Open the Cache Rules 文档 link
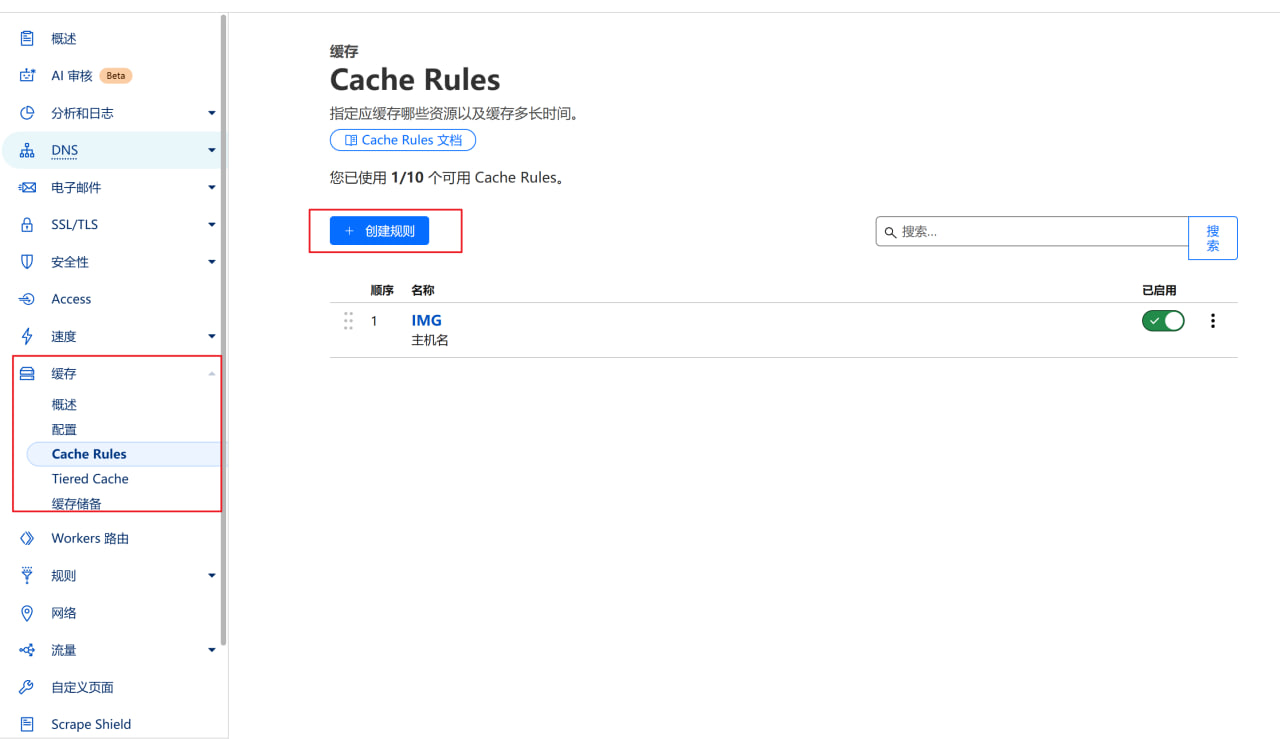The image size is (1280, 739). [x=403, y=140]
